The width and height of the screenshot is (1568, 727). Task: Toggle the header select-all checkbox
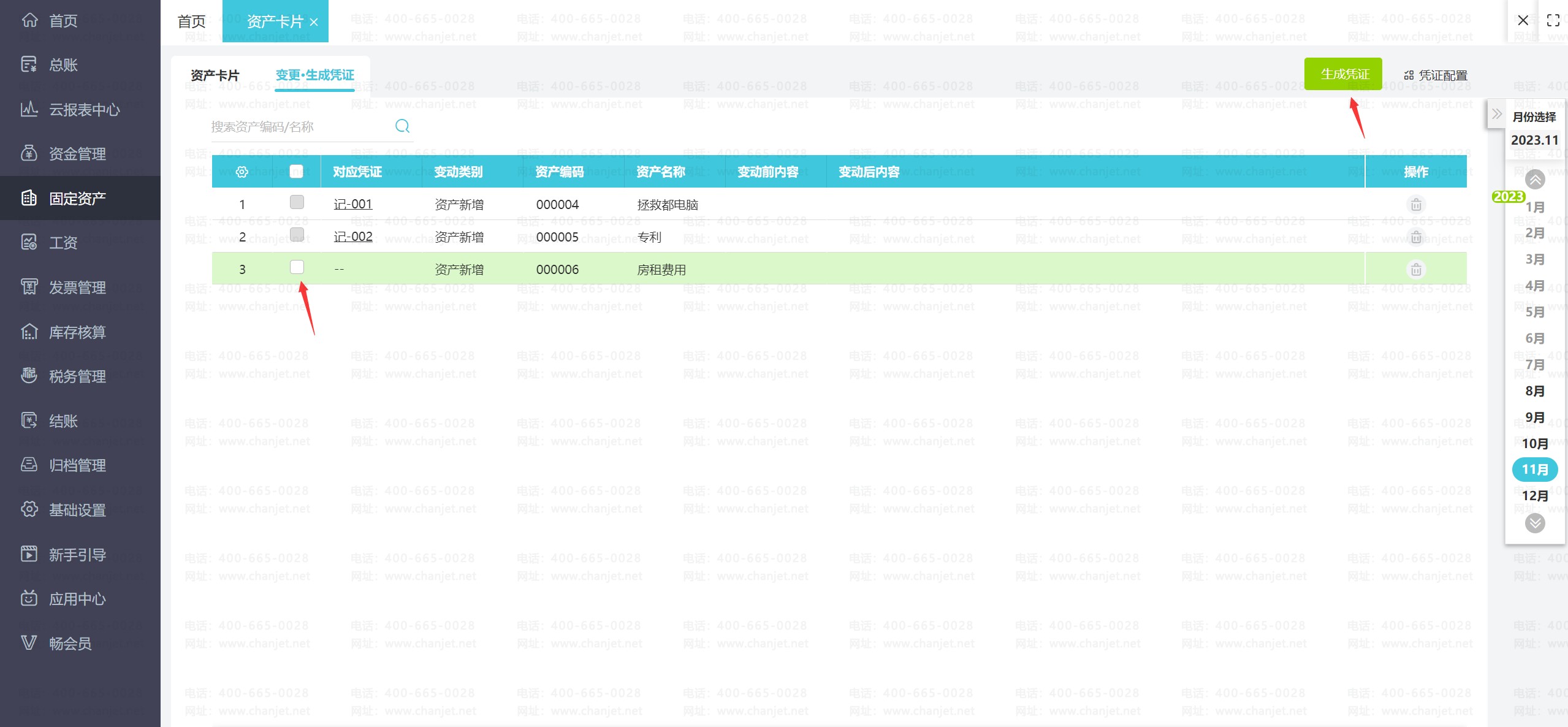point(297,172)
